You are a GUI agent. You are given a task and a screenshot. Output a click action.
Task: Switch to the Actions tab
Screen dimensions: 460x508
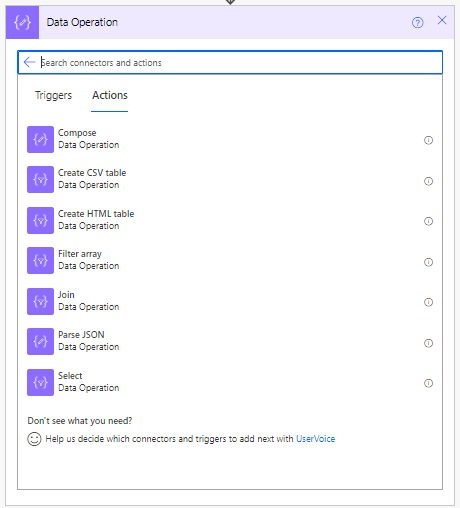coord(110,95)
